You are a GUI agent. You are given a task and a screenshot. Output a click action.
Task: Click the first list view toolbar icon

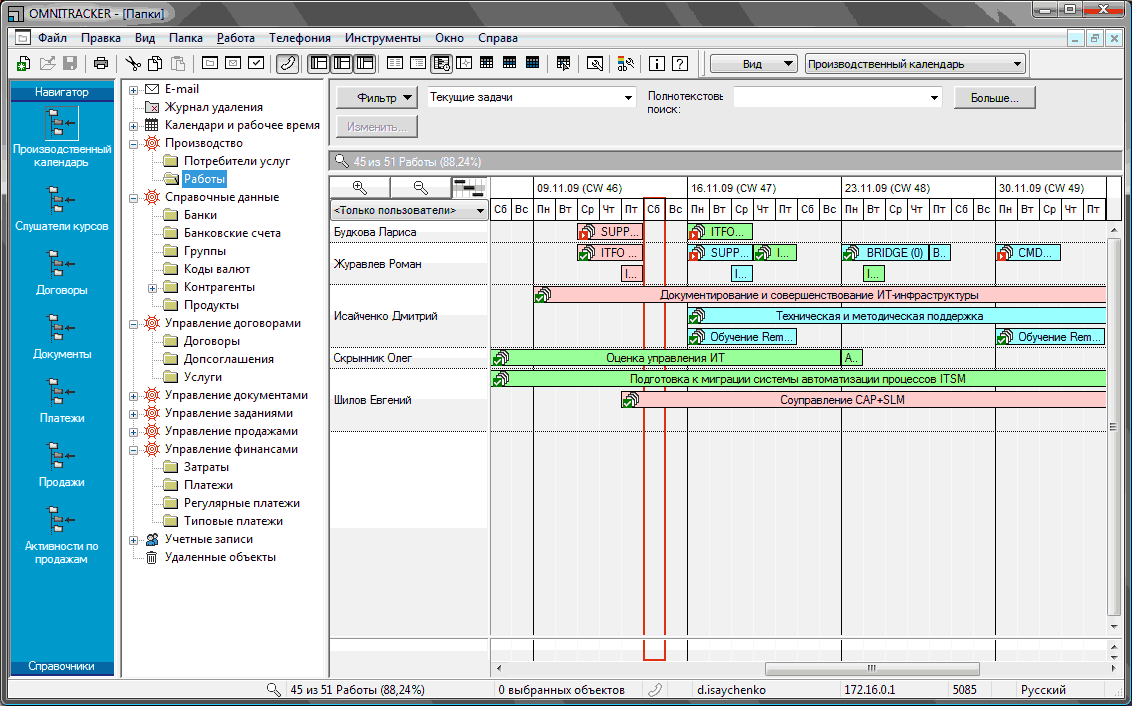(395, 64)
